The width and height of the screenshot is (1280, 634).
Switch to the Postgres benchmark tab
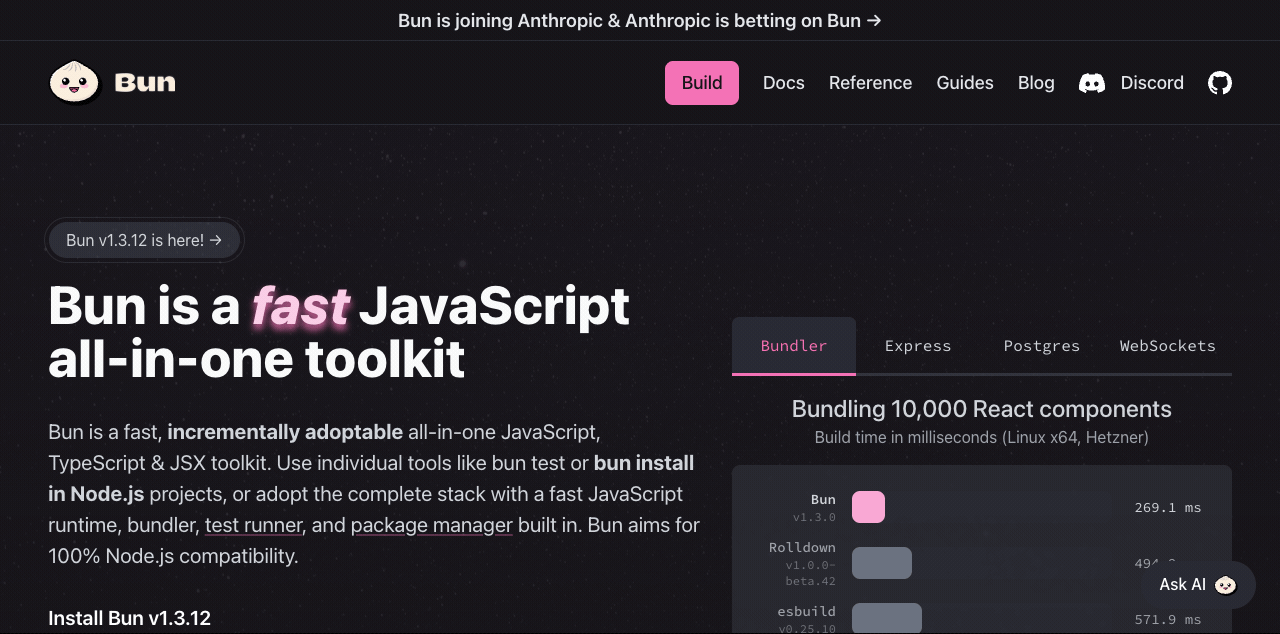coord(1042,346)
